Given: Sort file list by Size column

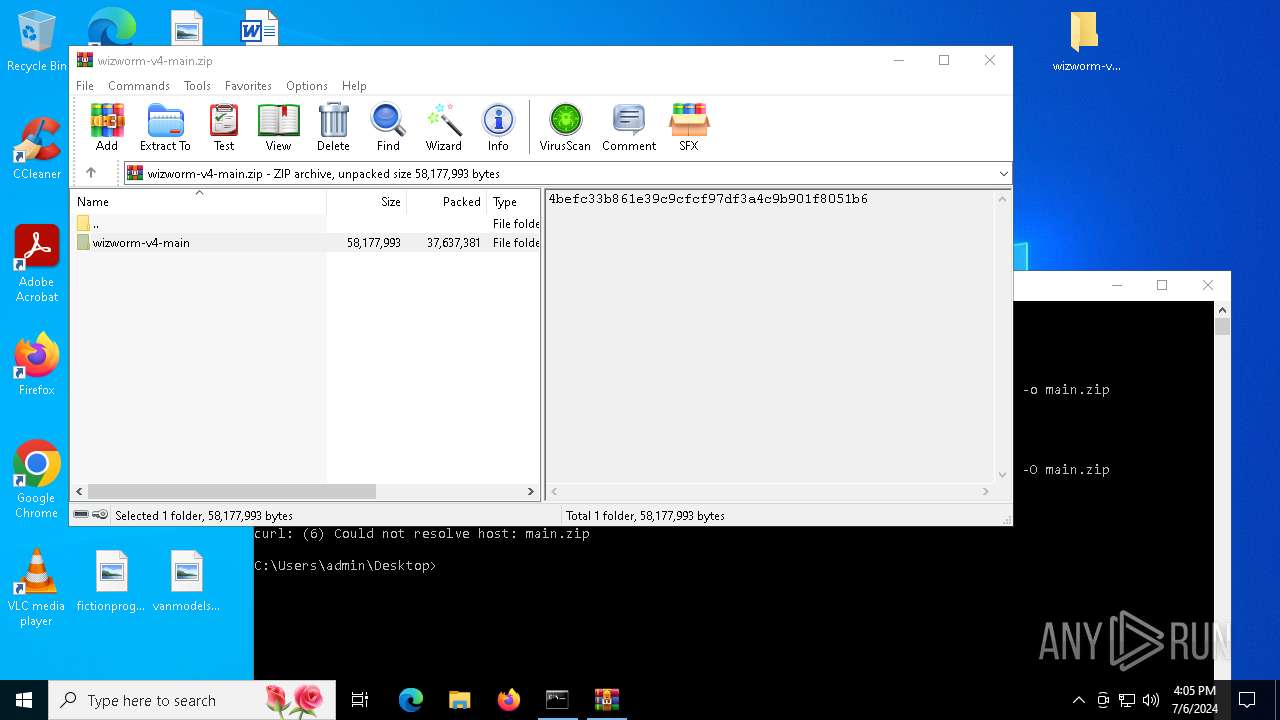Looking at the screenshot, I should (366, 201).
